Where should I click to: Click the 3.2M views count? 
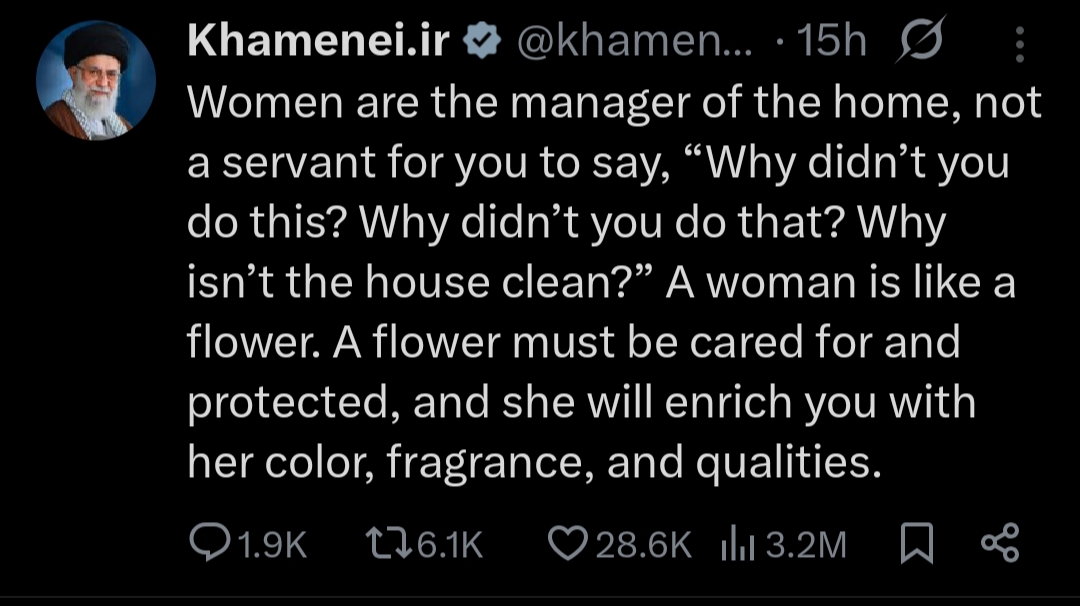point(806,544)
